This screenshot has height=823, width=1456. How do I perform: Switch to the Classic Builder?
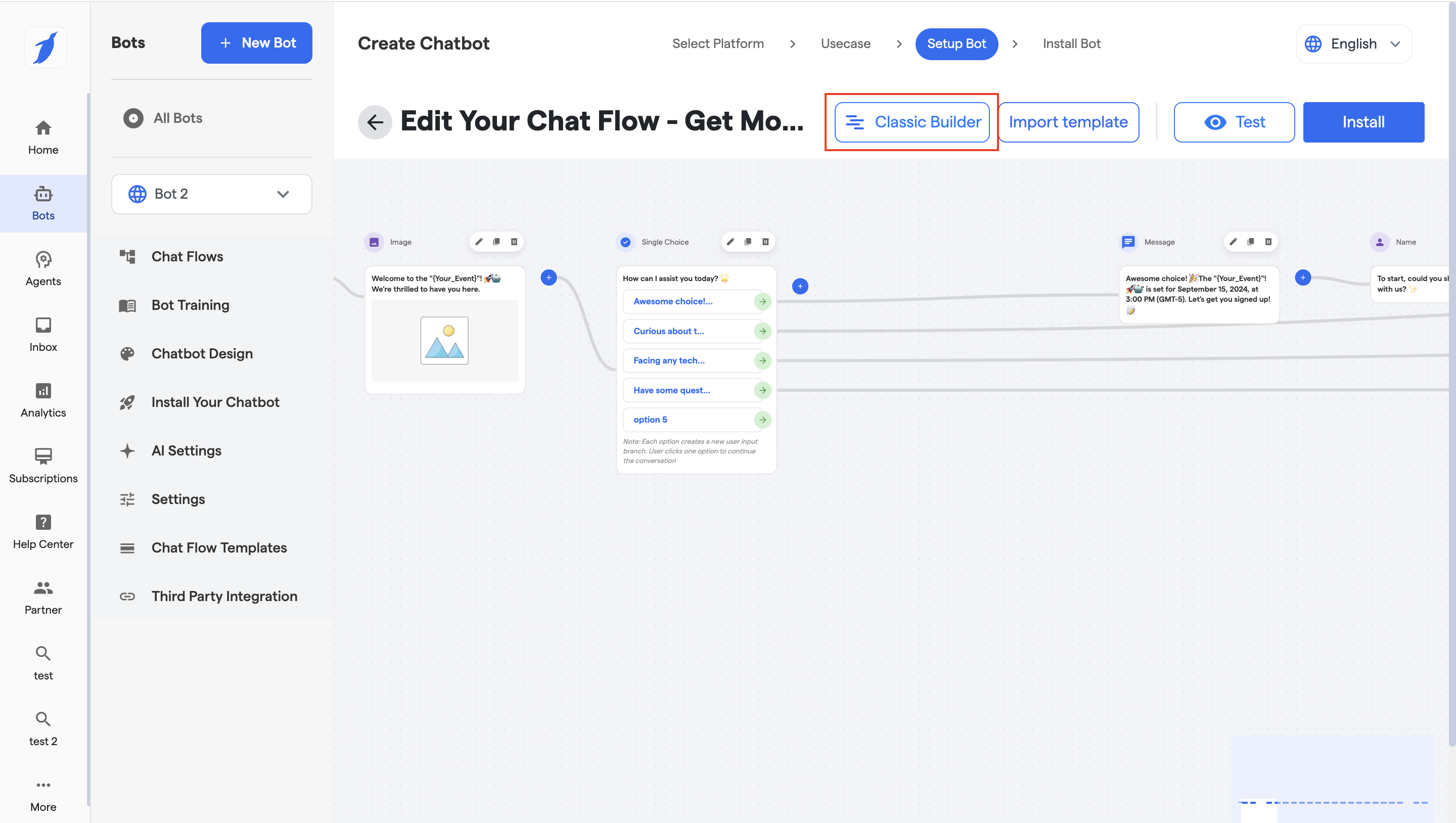(912, 122)
